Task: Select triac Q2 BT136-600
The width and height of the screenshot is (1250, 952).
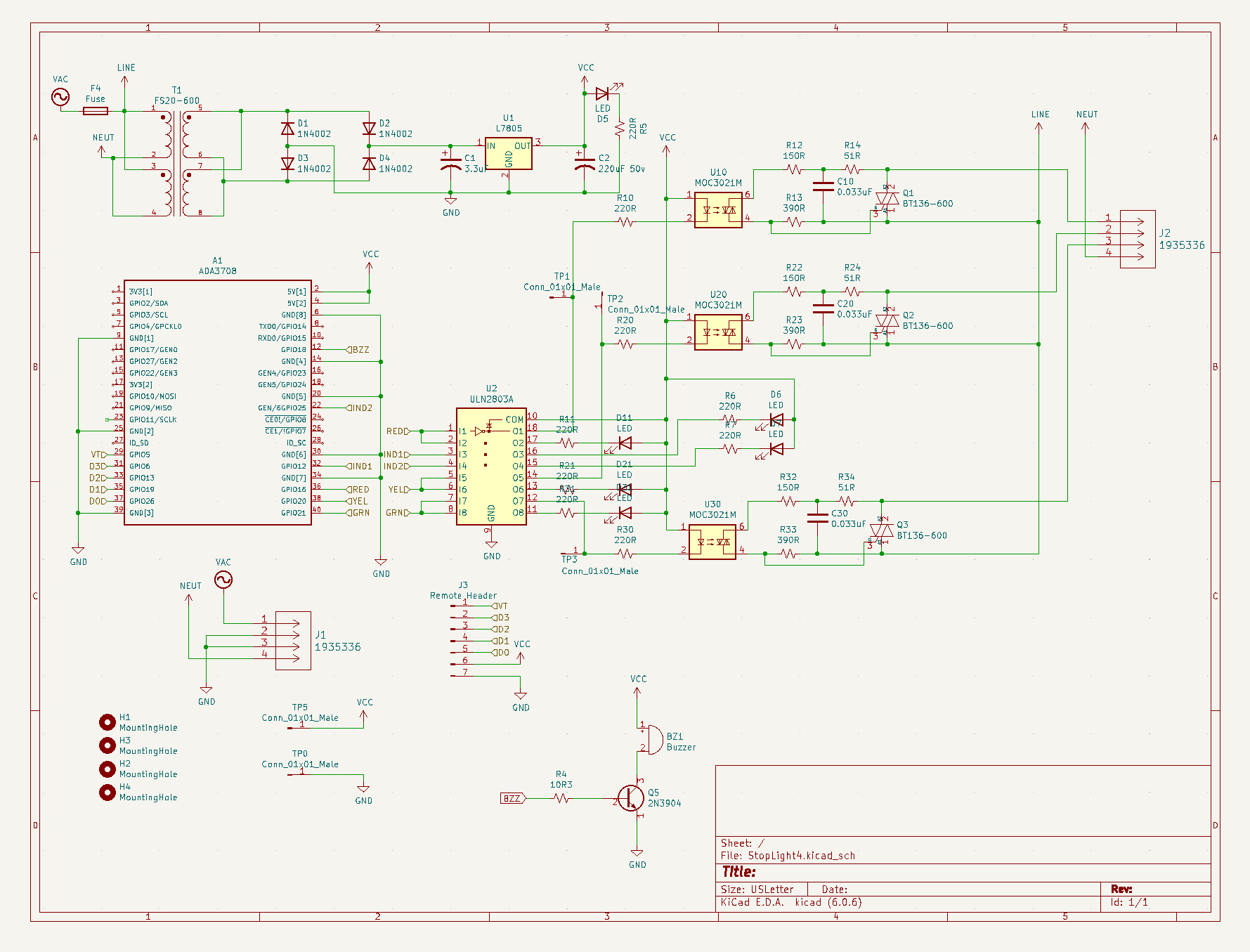Action: 887,322
